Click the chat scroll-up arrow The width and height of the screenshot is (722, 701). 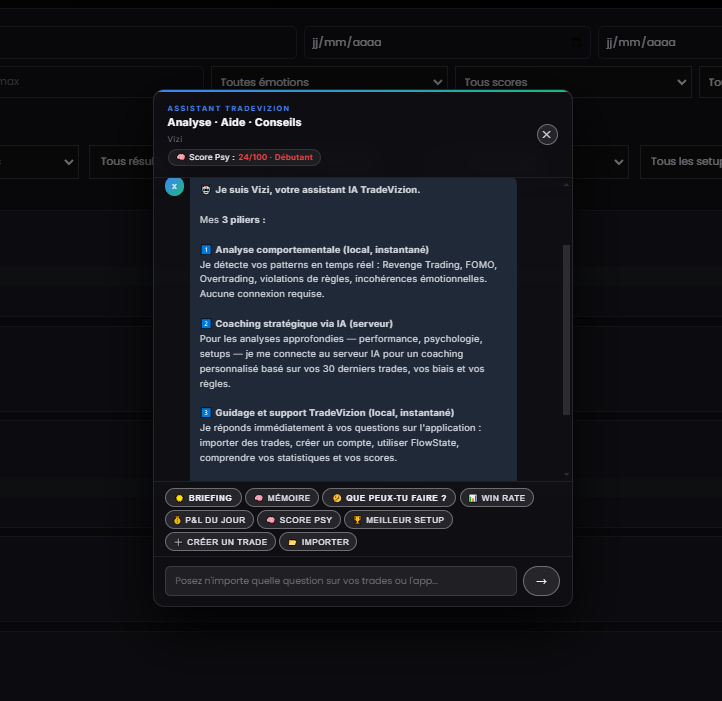[x=566, y=185]
